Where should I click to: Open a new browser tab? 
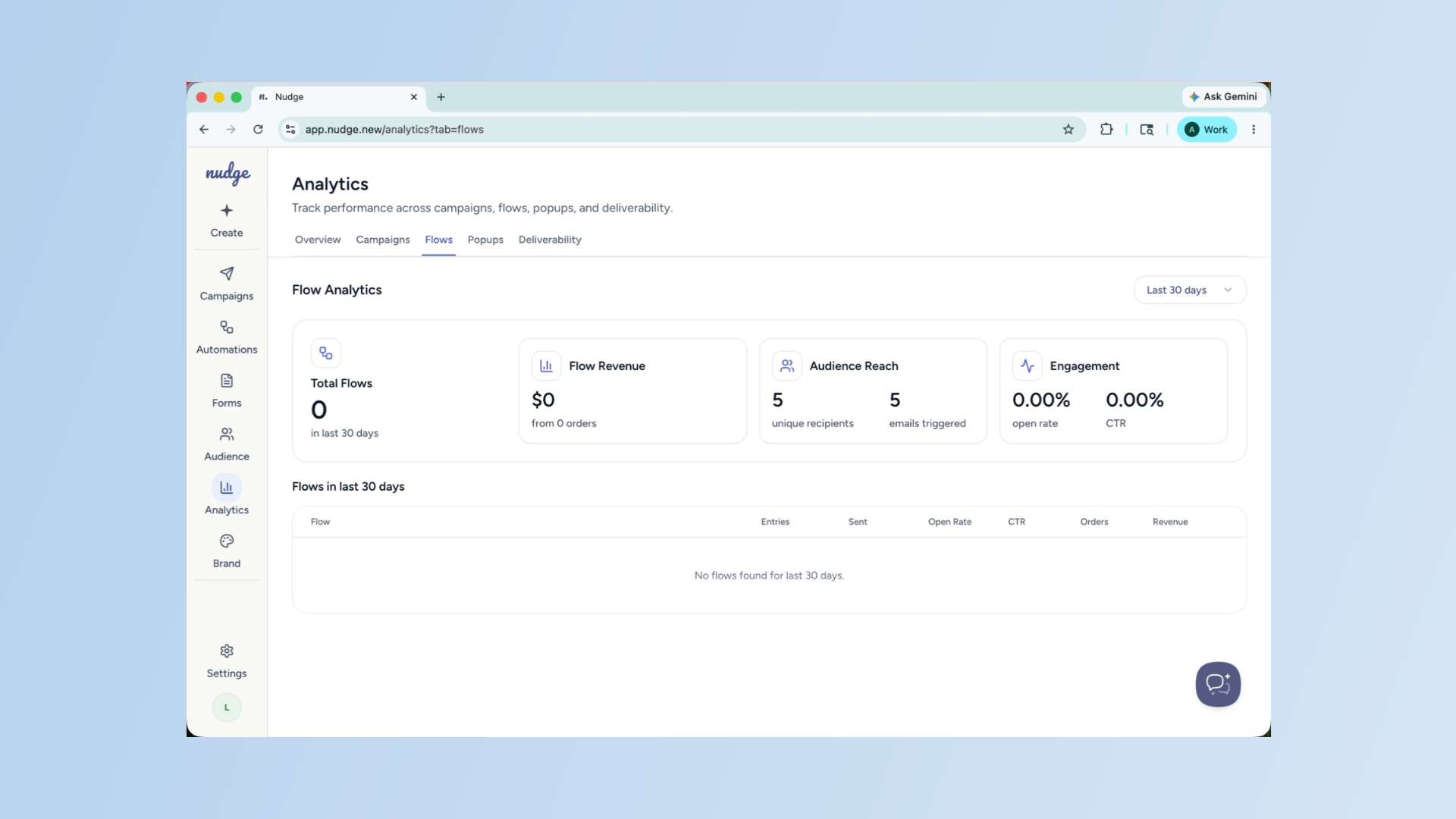pyautogui.click(x=441, y=97)
